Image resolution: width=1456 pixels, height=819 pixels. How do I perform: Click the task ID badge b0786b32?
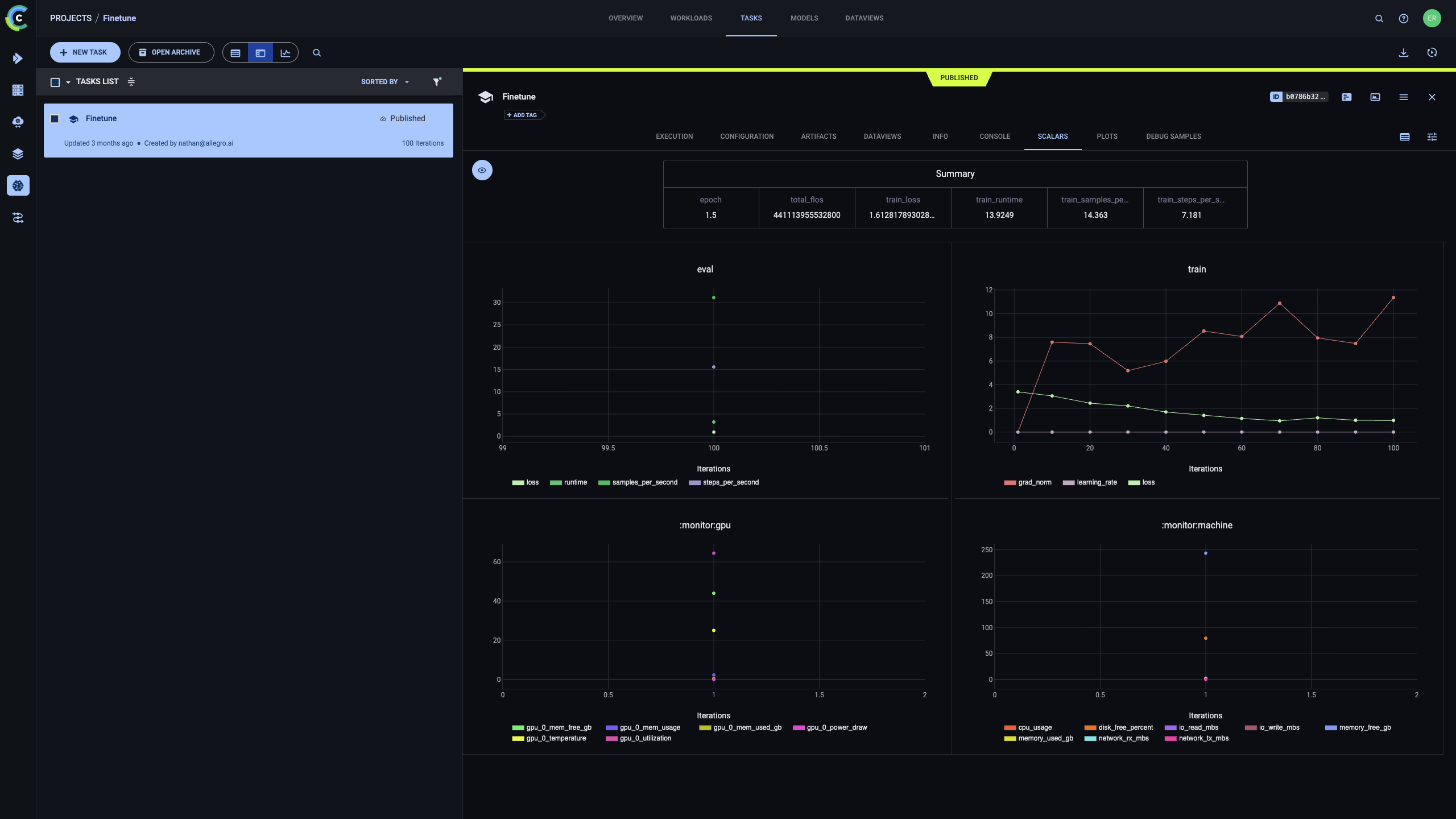1299,97
